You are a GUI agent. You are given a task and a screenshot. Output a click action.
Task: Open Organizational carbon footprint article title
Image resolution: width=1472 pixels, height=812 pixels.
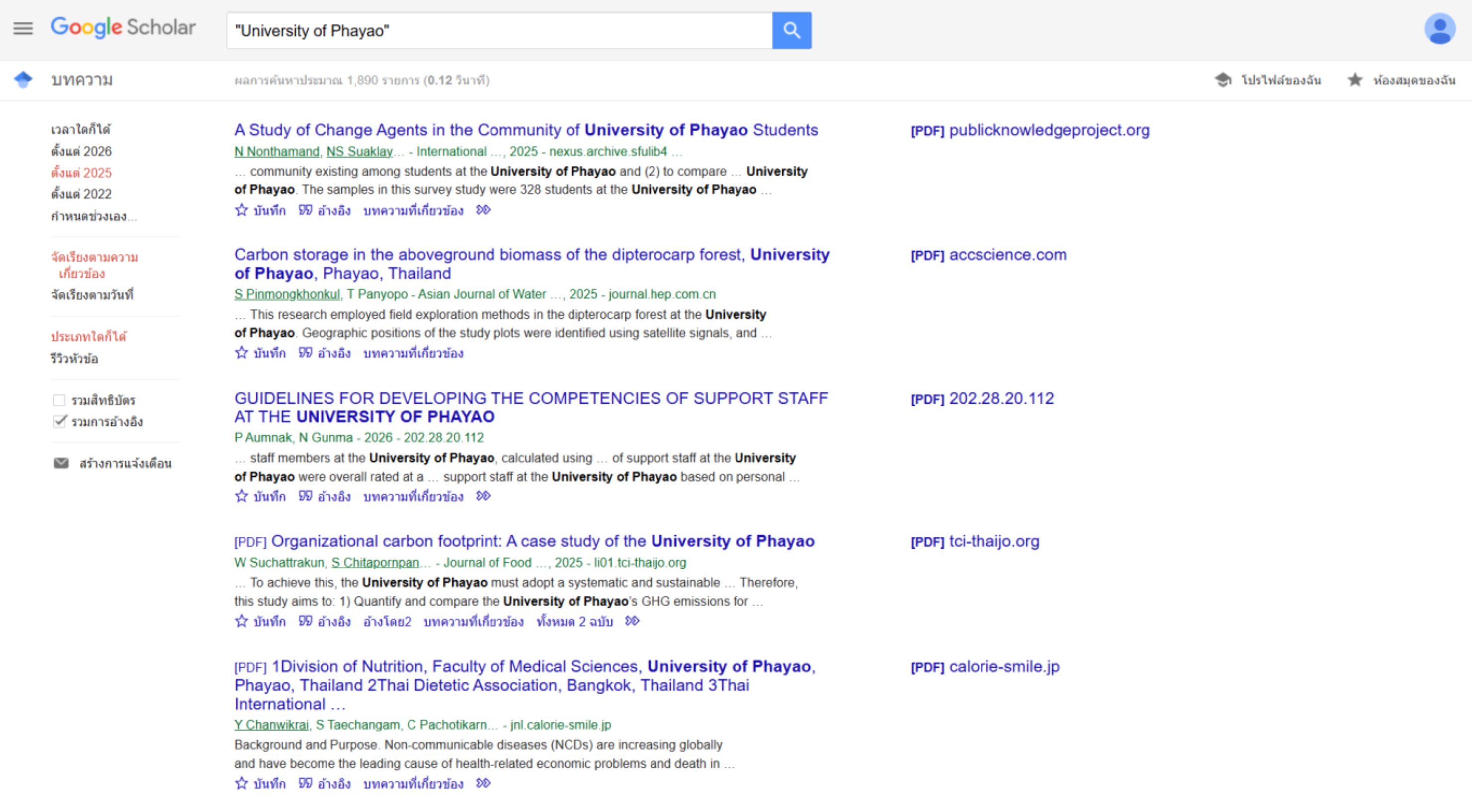pyautogui.click(x=542, y=541)
